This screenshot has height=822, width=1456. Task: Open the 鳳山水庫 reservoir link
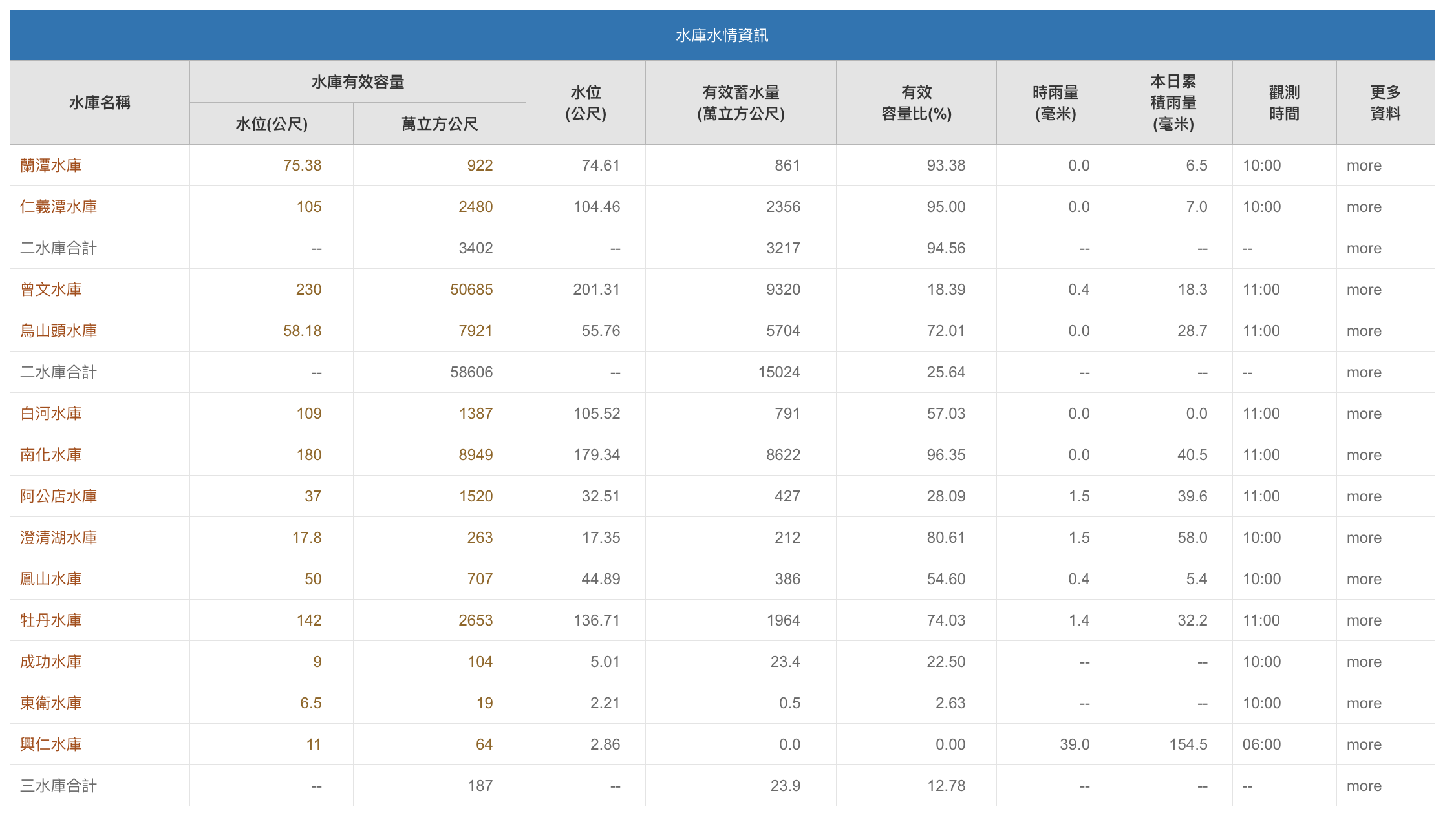pos(50,579)
